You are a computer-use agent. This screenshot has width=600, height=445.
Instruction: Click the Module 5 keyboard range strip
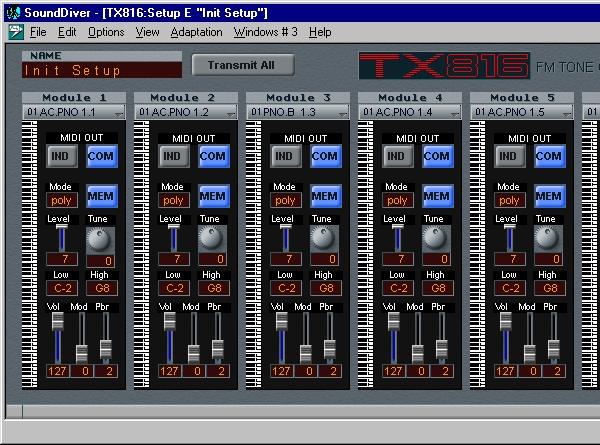point(478,254)
